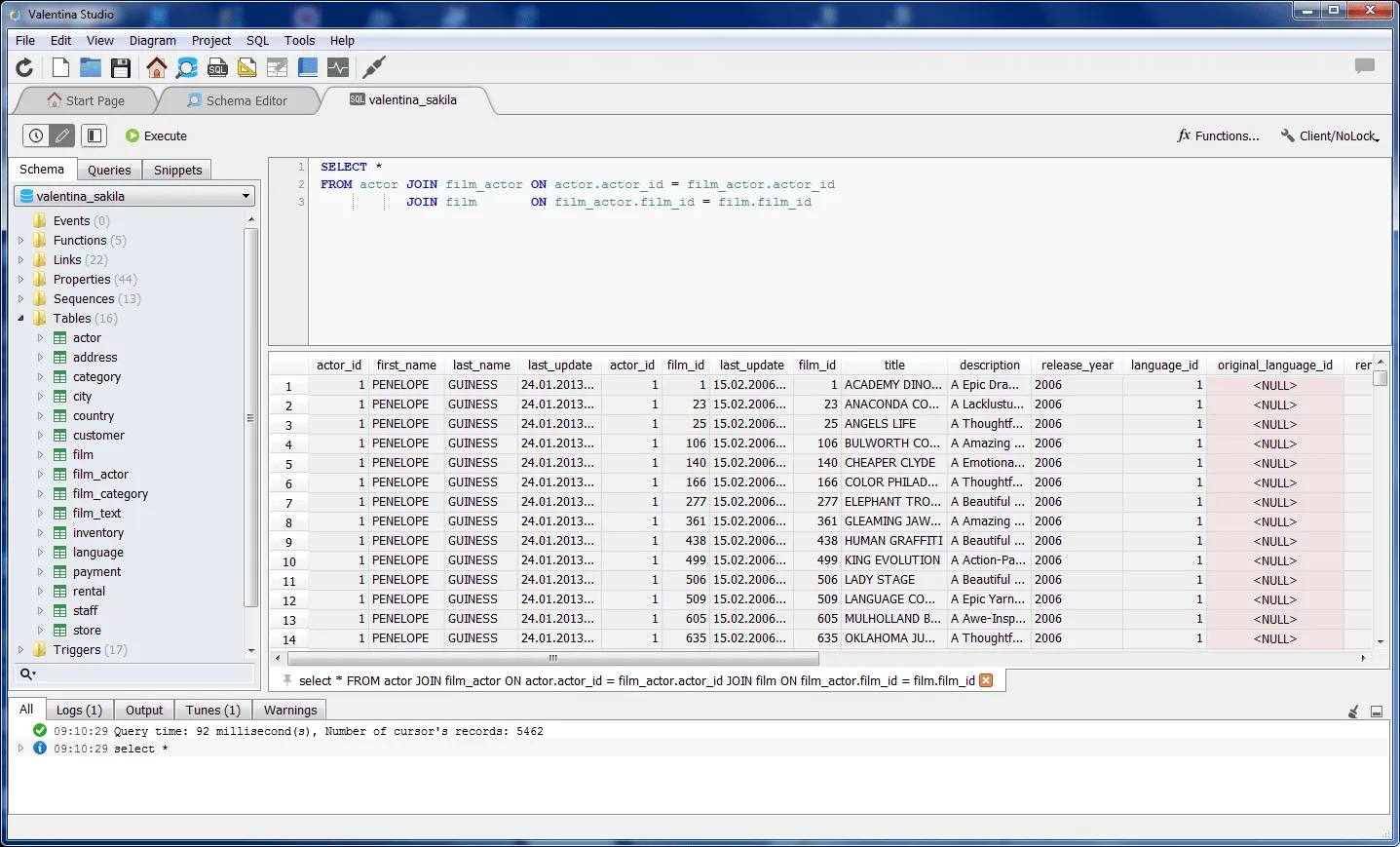Switch to the Snippets tab
Viewport: 1400px width, 847px height.
(x=177, y=170)
